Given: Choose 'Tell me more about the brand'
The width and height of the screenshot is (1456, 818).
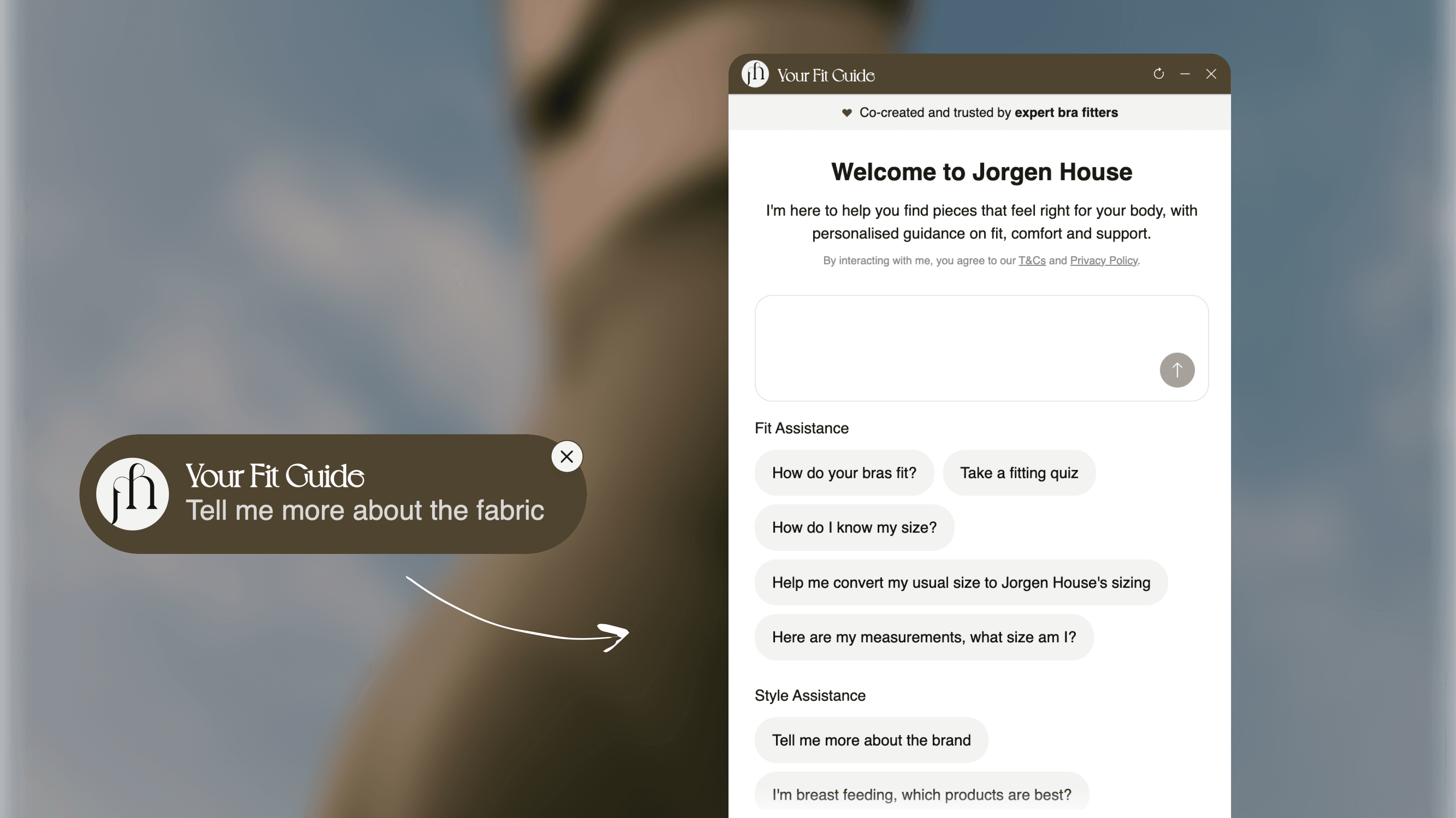Looking at the screenshot, I should click(871, 740).
